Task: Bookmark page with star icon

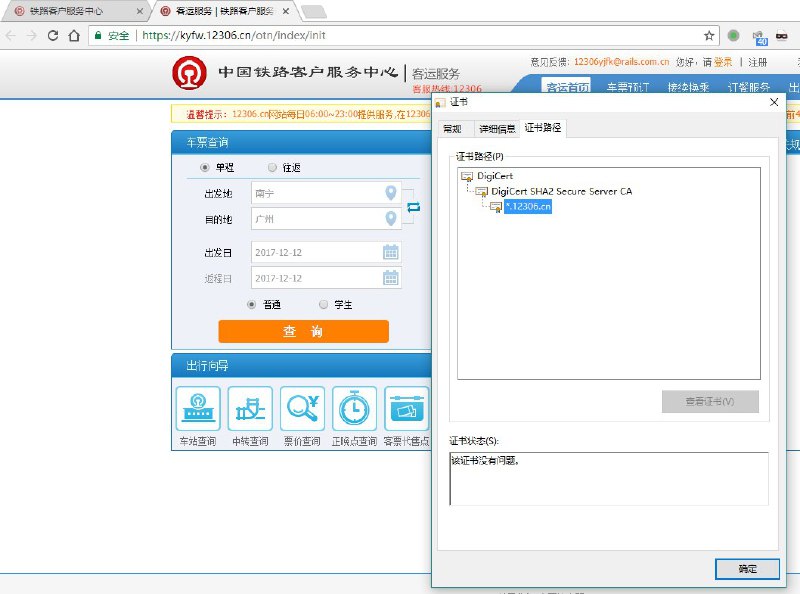Action: point(709,35)
